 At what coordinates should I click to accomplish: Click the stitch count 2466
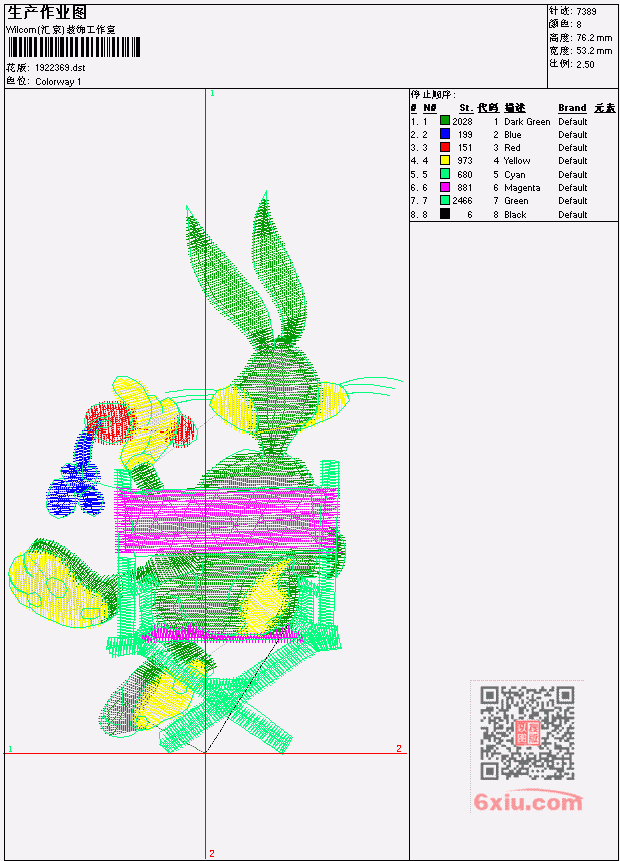click(462, 201)
